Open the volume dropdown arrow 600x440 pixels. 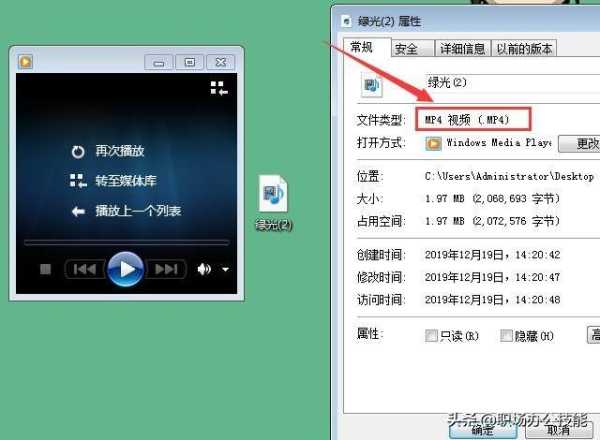(225, 269)
